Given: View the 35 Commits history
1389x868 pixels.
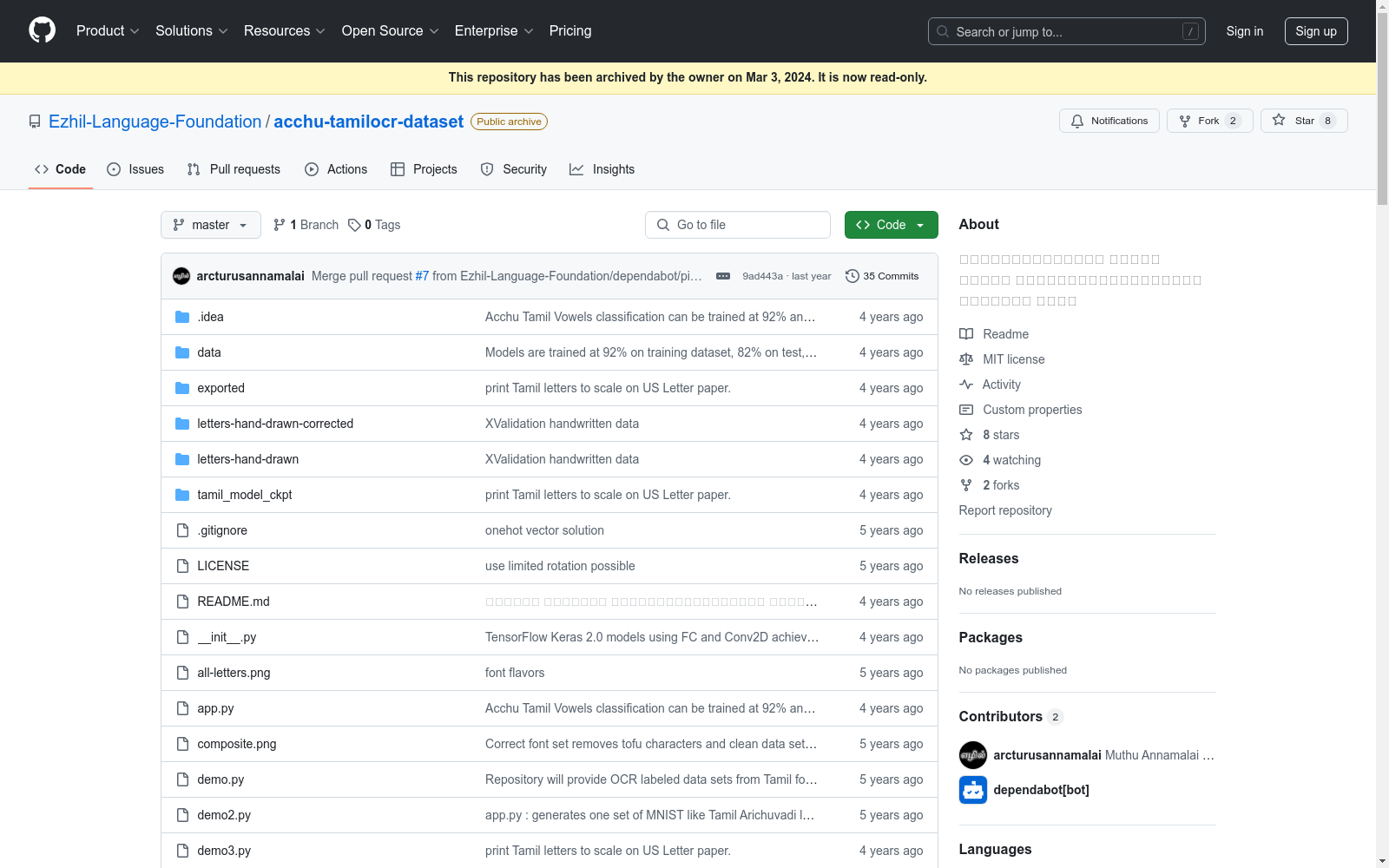Looking at the screenshot, I should click(882, 276).
